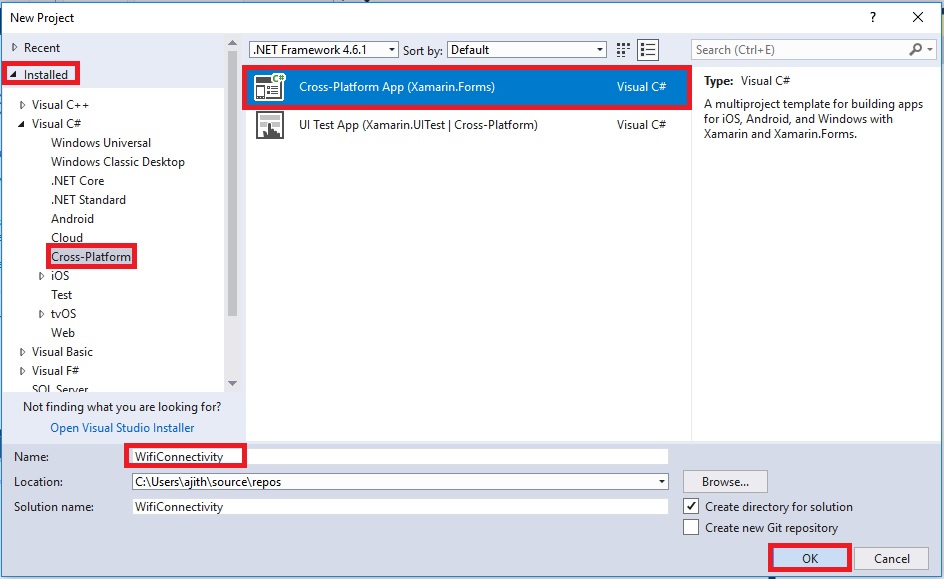Expand the Visual F# node
The image size is (944, 579).
22,371
